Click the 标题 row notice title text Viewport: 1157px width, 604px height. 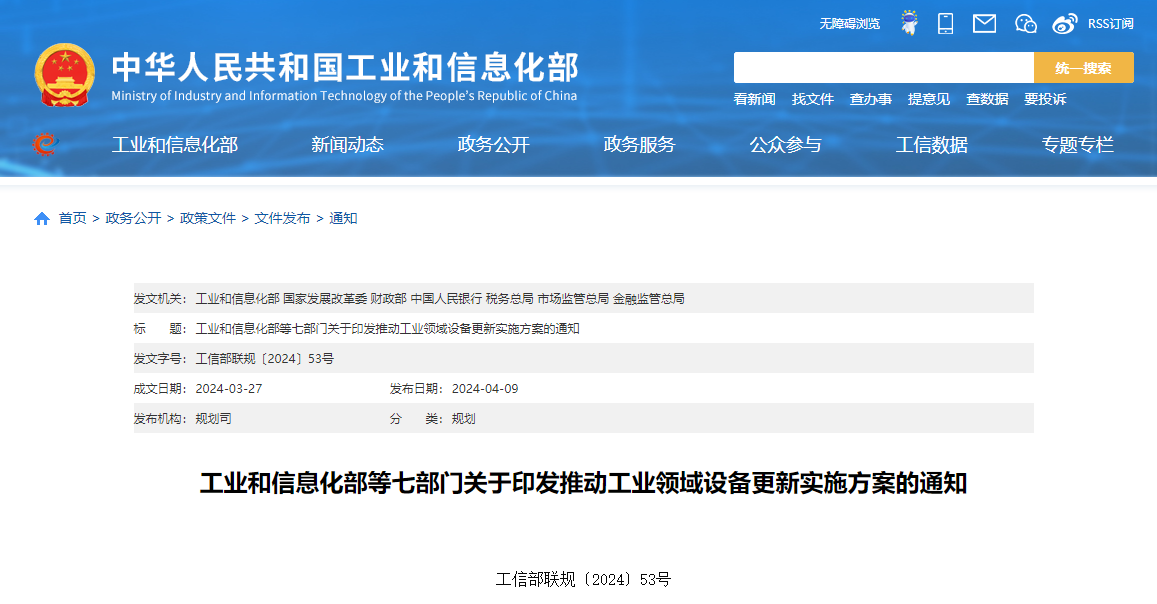tap(387, 329)
